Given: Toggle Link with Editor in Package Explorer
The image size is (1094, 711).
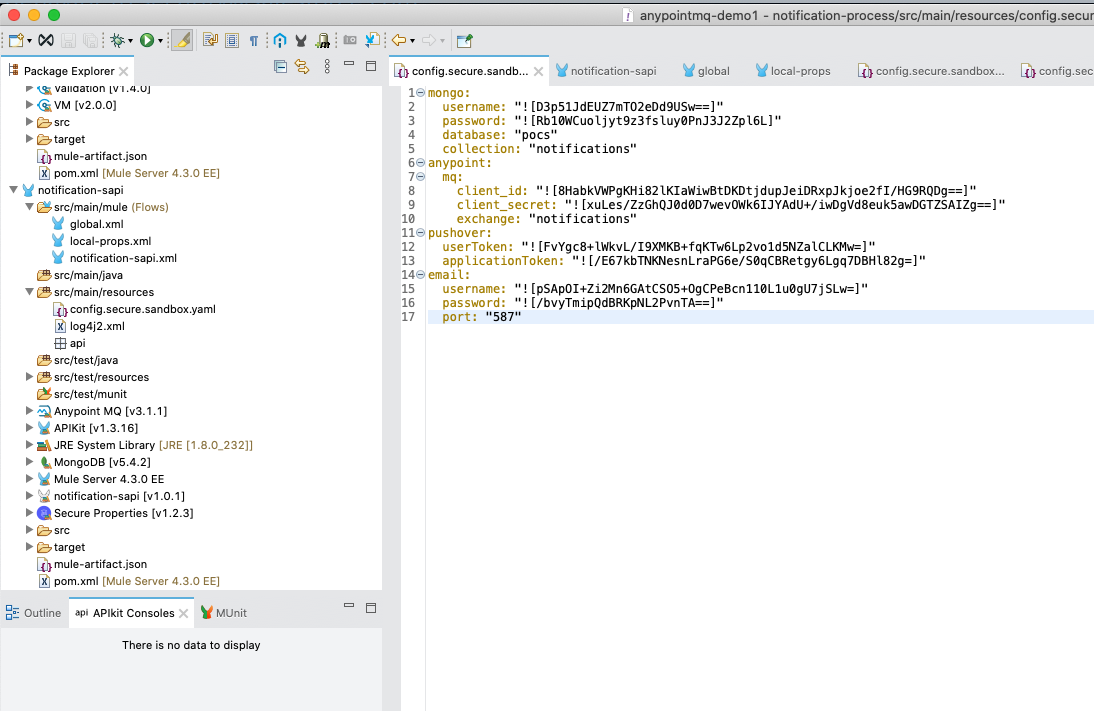Looking at the screenshot, I should point(300,67).
